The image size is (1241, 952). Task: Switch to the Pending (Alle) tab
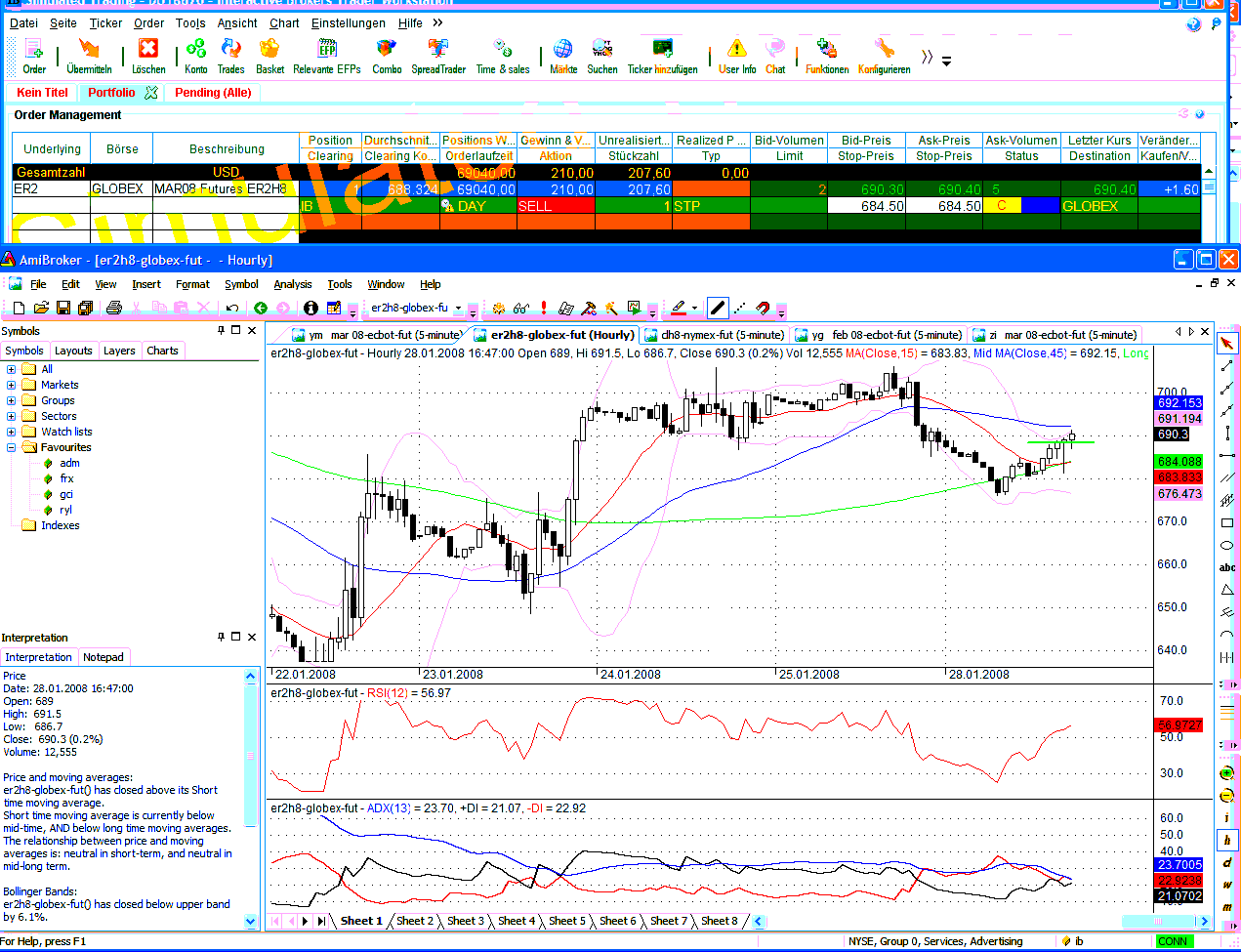(213, 93)
